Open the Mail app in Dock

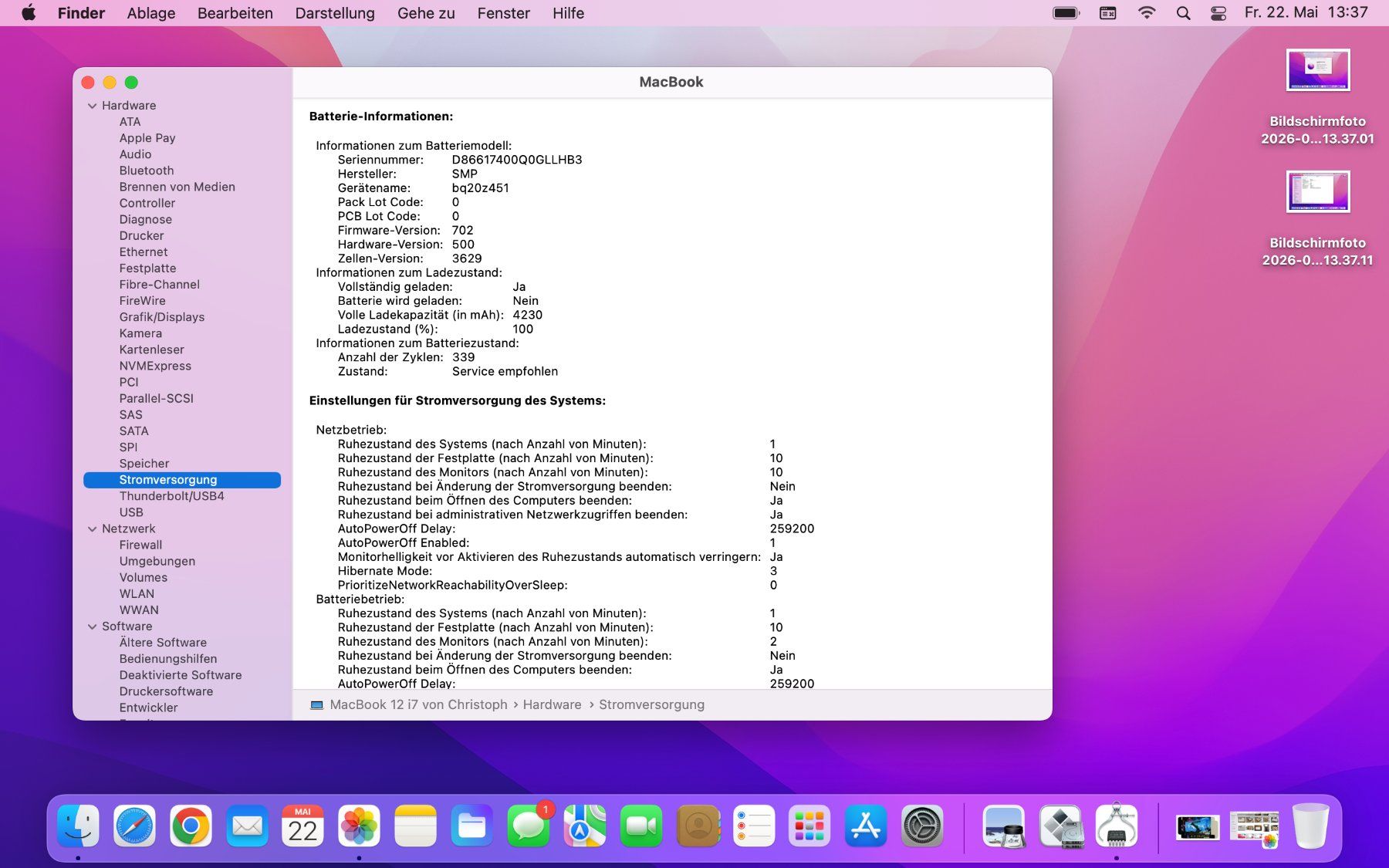coord(247,826)
